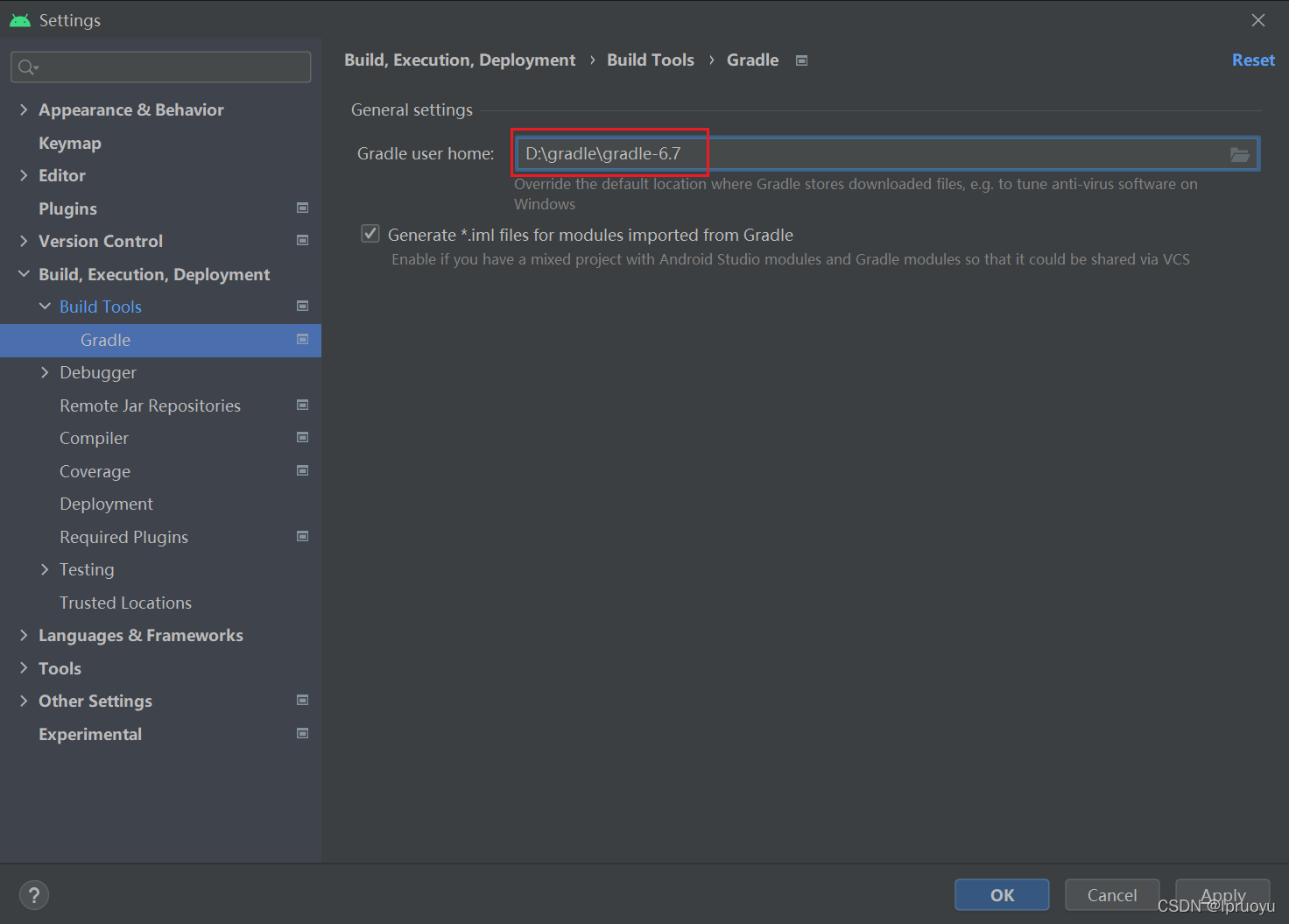Collapse Build, Execution, Deployment section
Image resolution: width=1289 pixels, height=924 pixels.
tap(24, 274)
